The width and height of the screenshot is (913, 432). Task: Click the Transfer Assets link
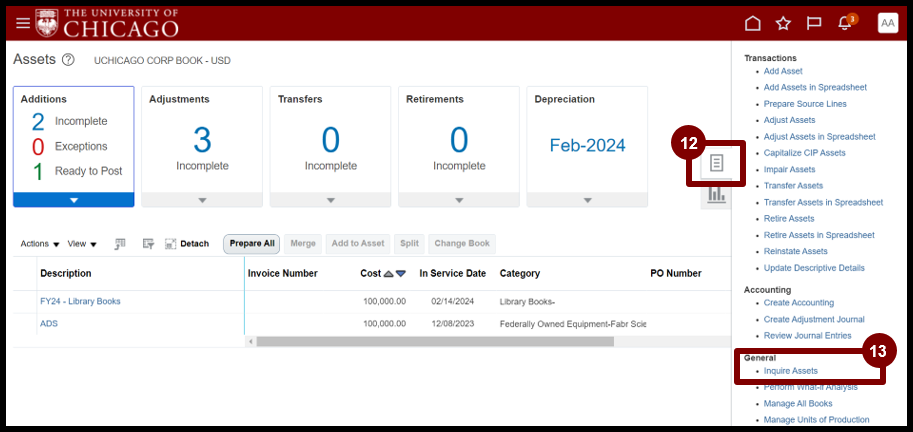(x=793, y=186)
